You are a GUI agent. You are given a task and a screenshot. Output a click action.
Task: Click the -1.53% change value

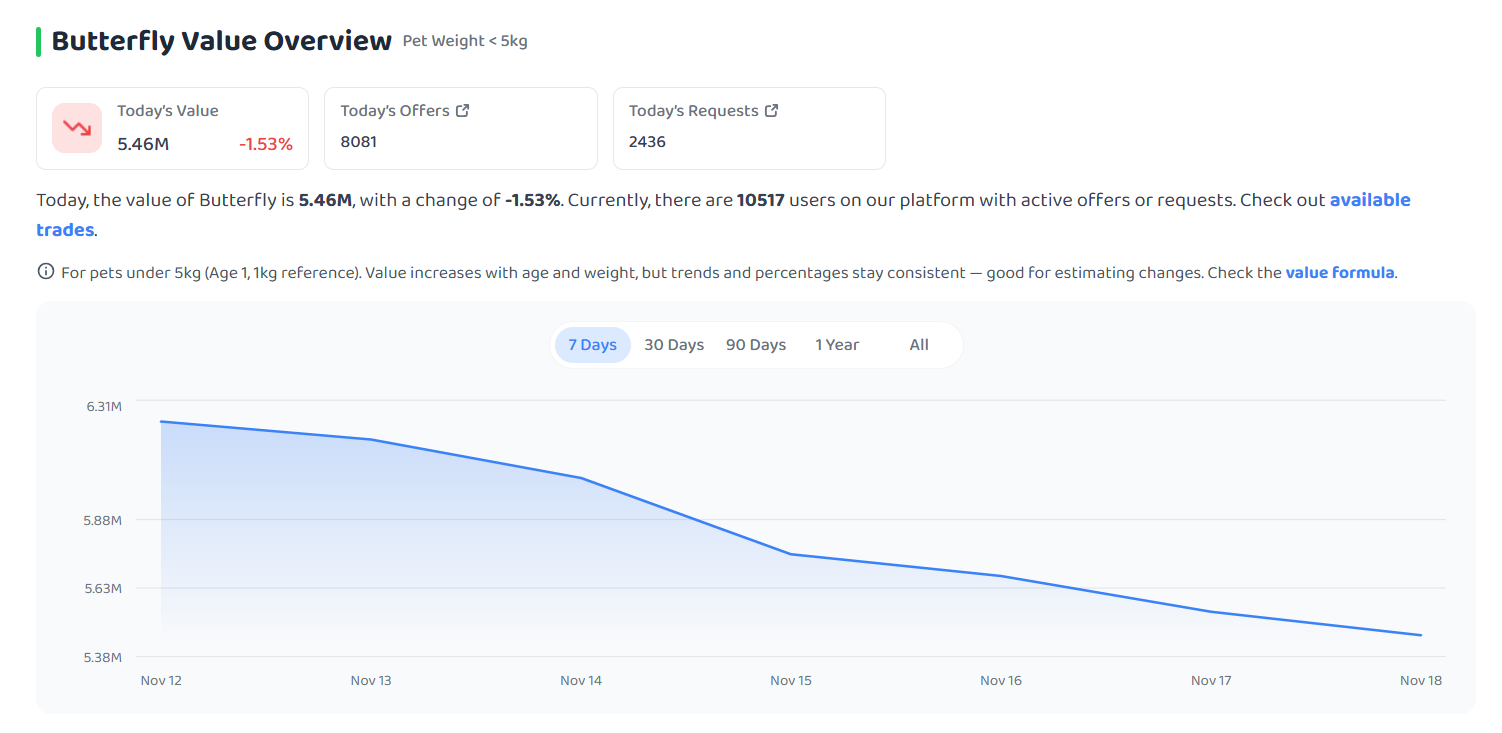tap(266, 144)
